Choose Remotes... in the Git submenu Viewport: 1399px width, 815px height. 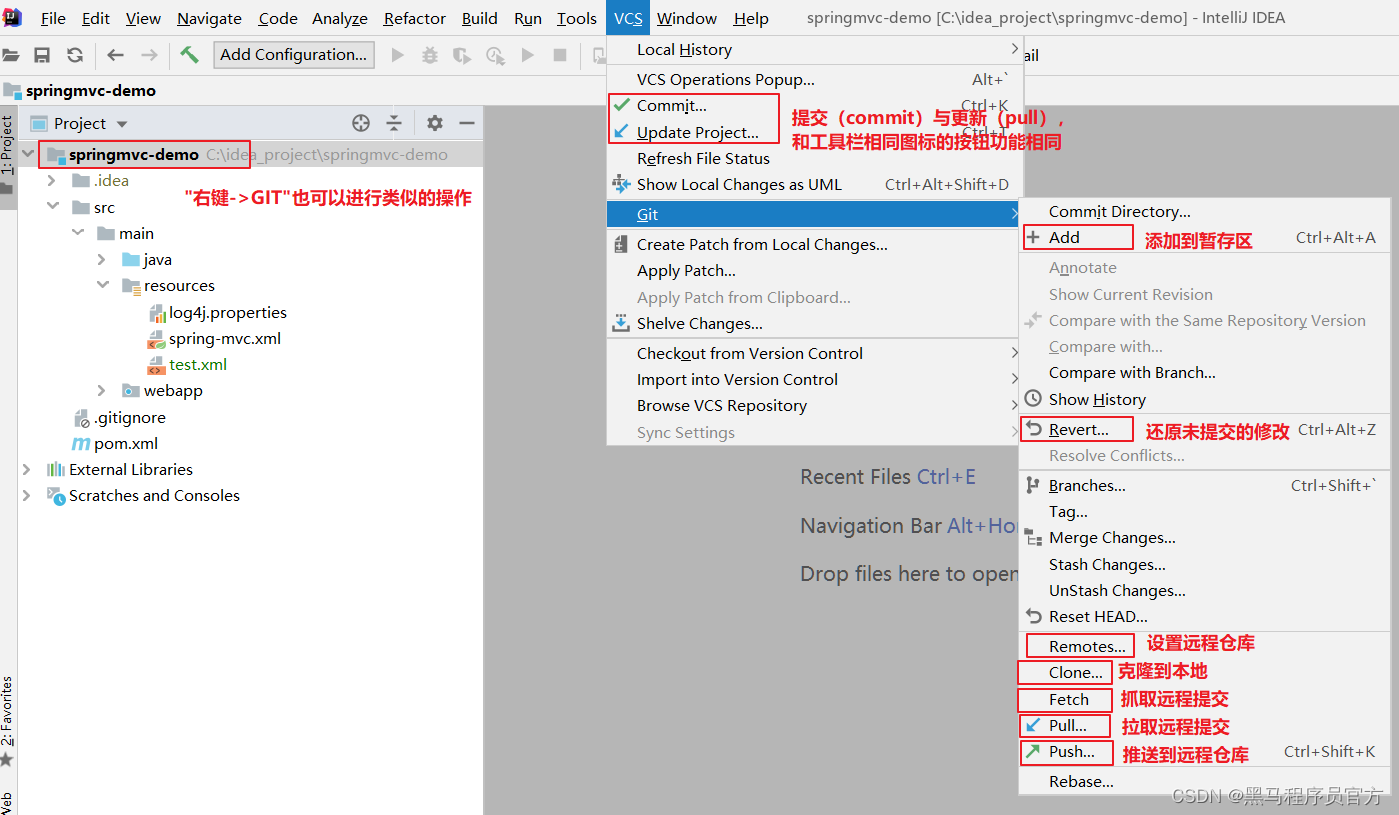(x=1205, y=646)
